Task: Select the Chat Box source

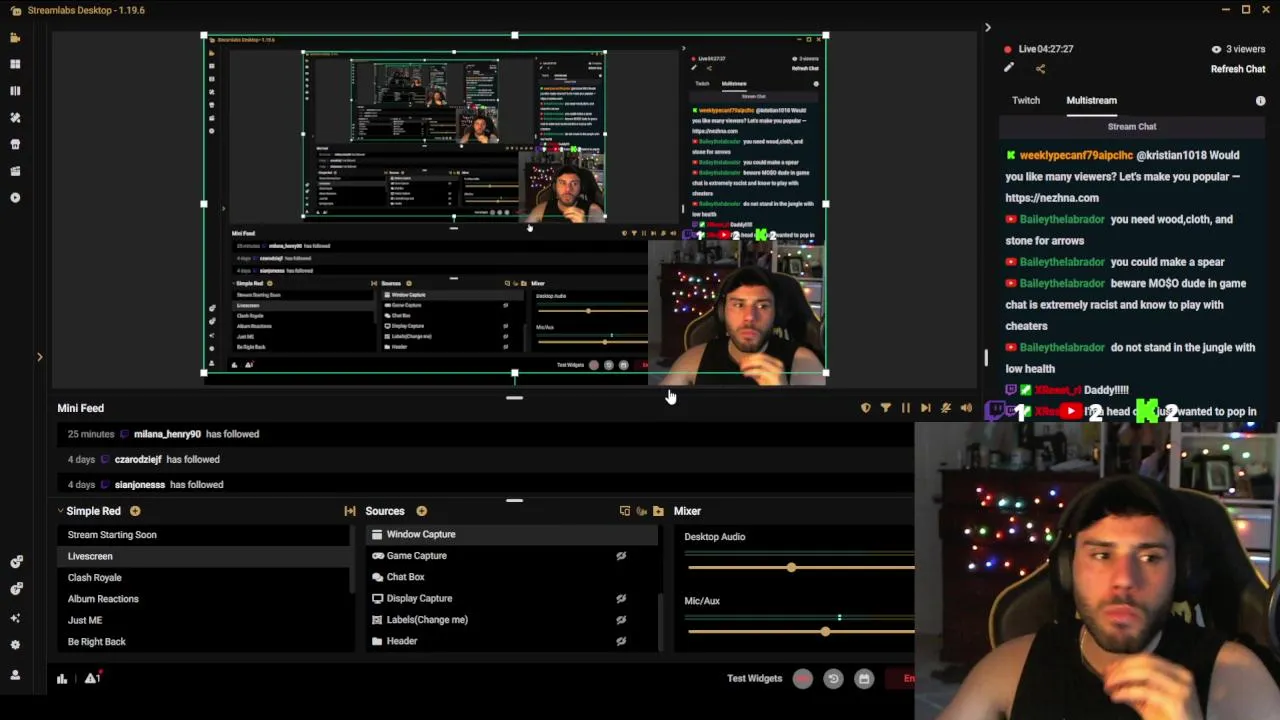Action: (x=510, y=577)
